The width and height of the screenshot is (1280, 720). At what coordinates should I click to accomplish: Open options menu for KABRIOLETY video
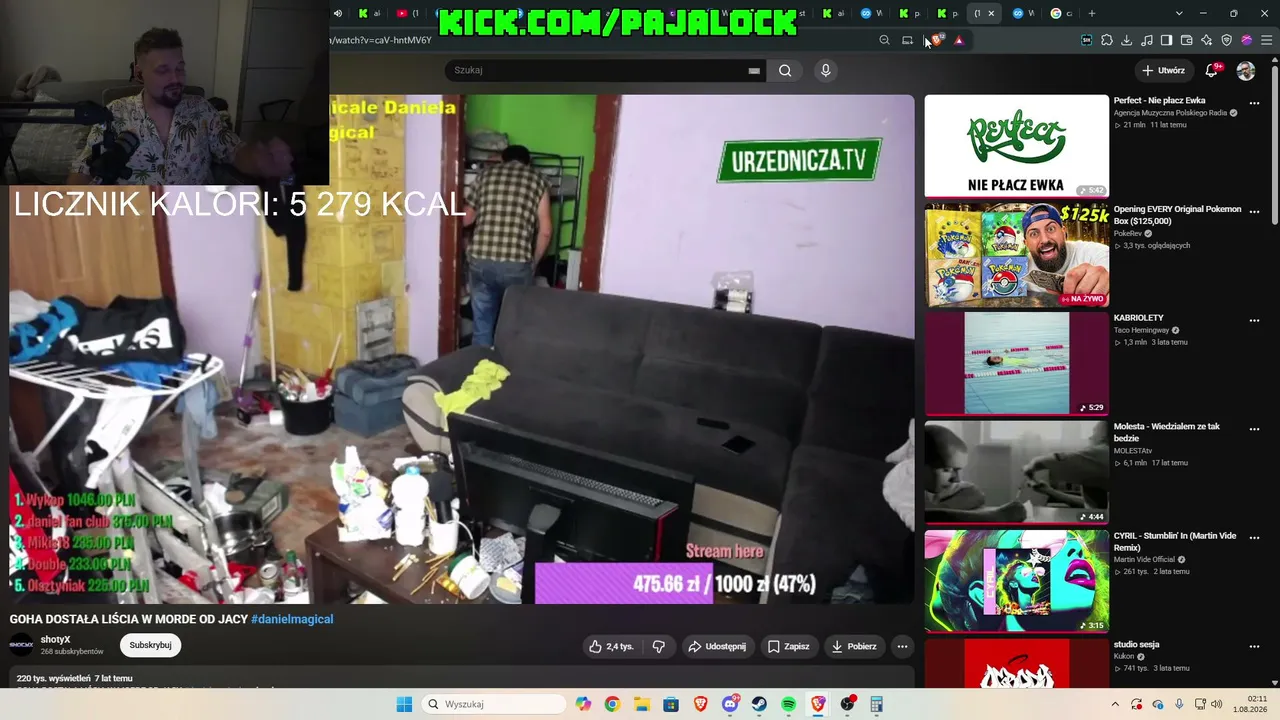coord(1254,321)
